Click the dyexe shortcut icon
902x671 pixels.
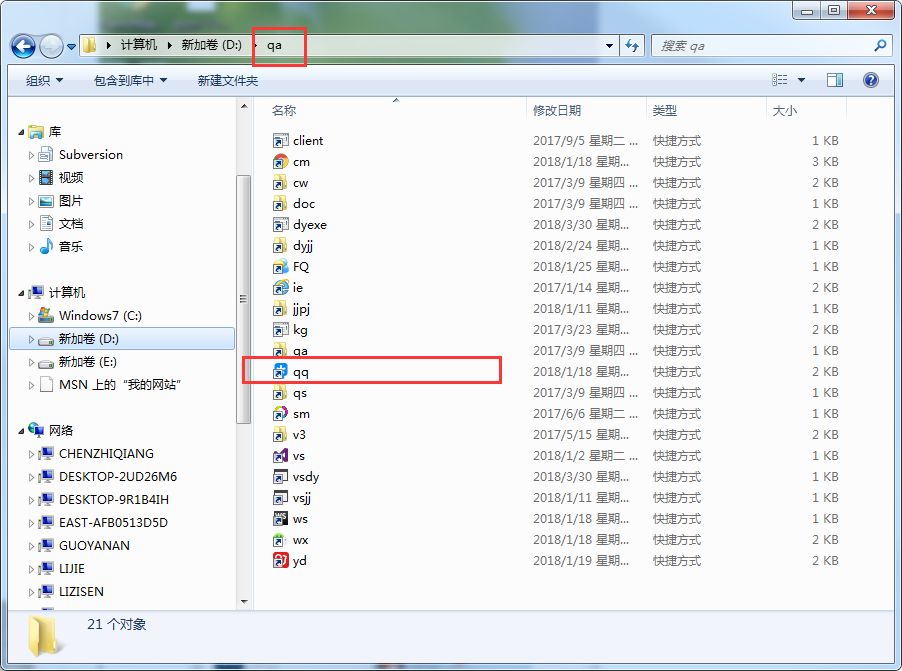(280, 225)
